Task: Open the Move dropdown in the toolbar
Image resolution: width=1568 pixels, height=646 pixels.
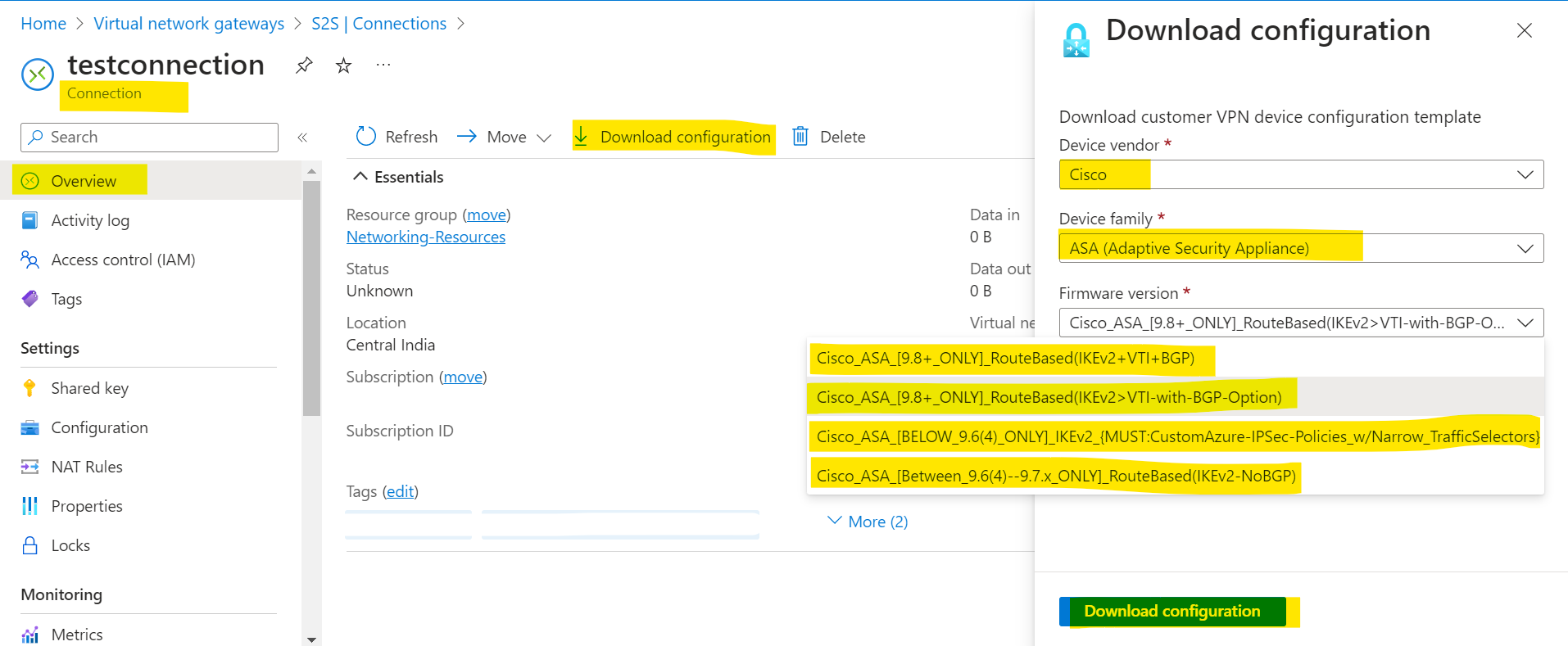Action: (x=504, y=137)
